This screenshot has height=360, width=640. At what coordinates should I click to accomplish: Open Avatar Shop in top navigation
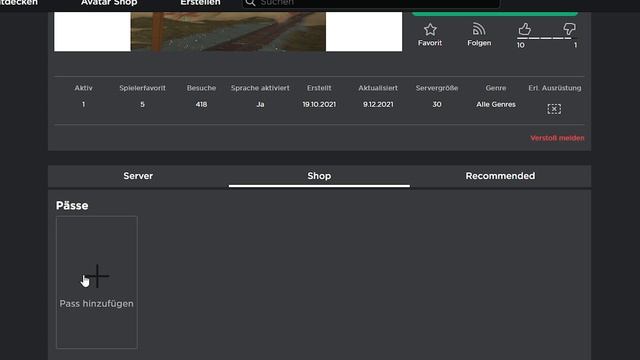109,3
